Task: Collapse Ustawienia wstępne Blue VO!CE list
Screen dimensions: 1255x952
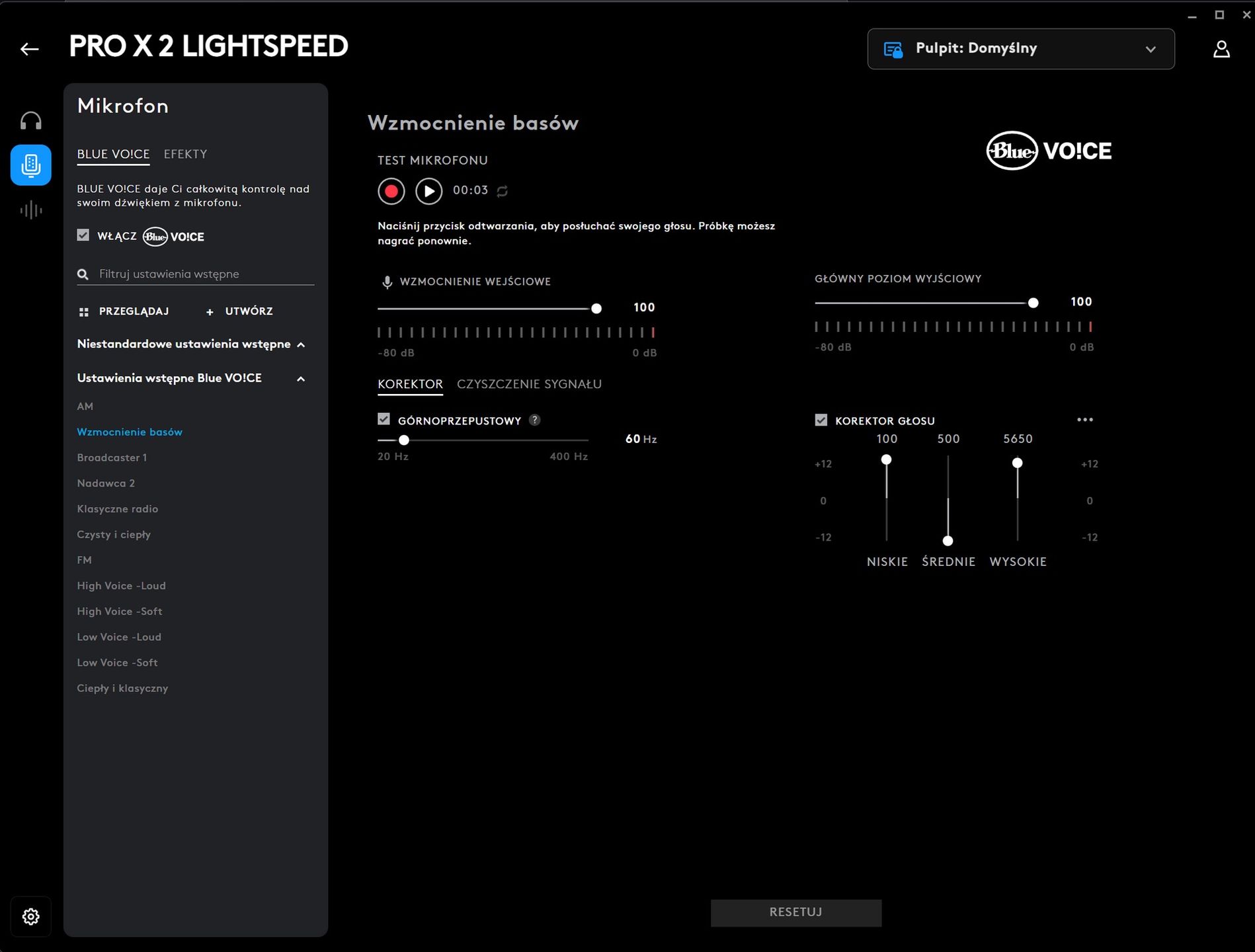Action: tap(301, 379)
